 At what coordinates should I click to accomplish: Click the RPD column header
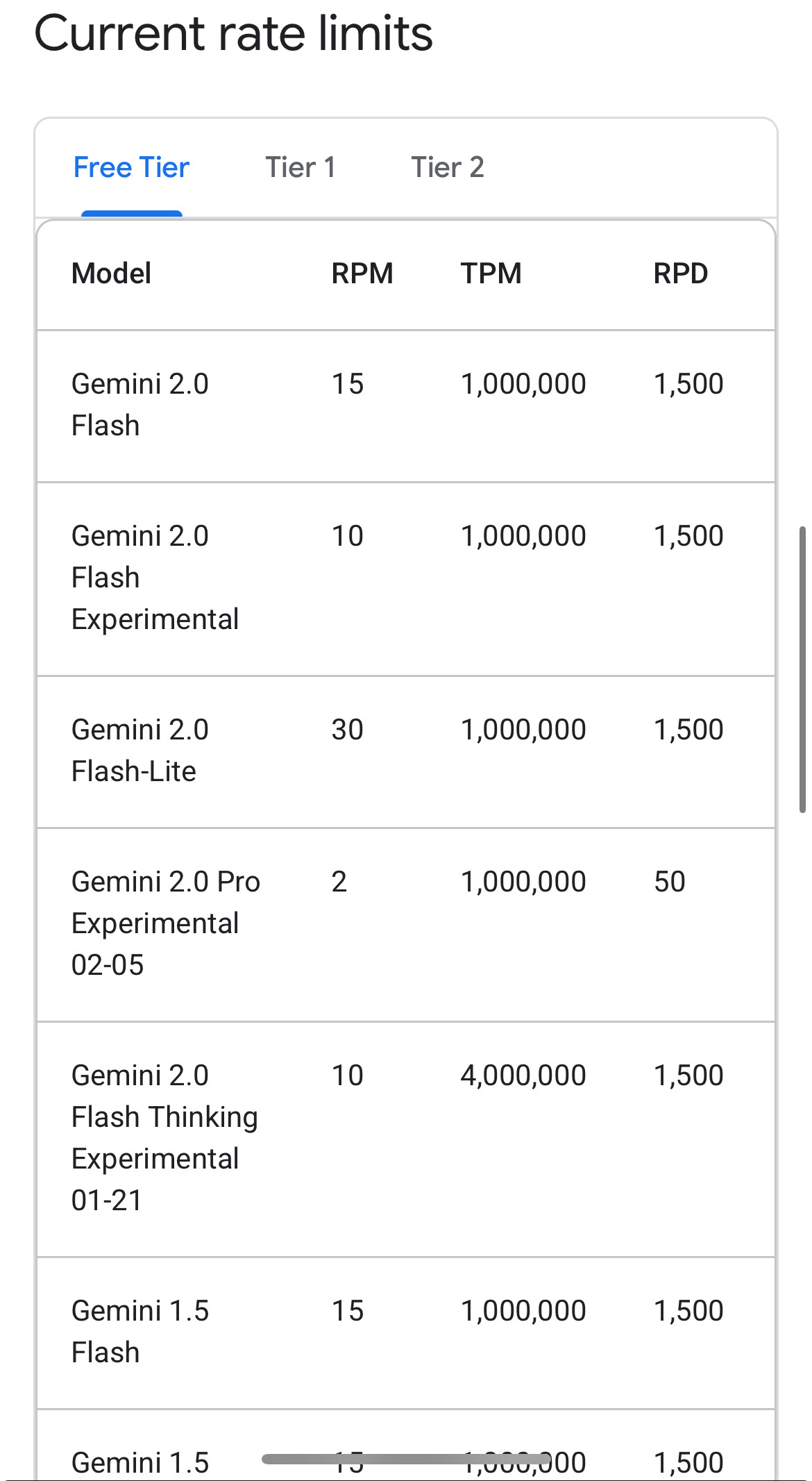[x=680, y=274]
